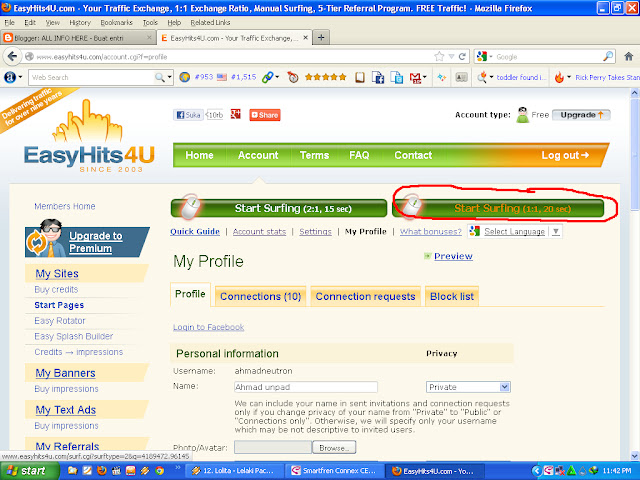Bookmark page using the star icon
The width and height of the screenshot is (640, 480).
click(439, 56)
